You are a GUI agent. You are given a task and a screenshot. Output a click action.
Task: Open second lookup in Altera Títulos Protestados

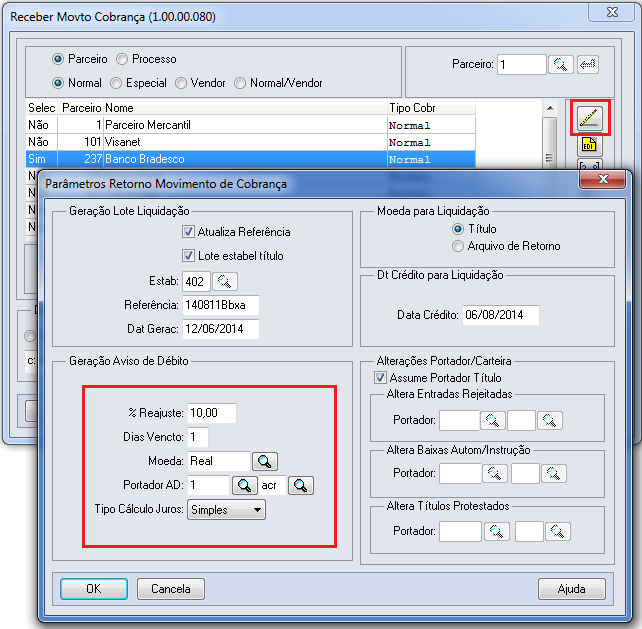(558, 532)
